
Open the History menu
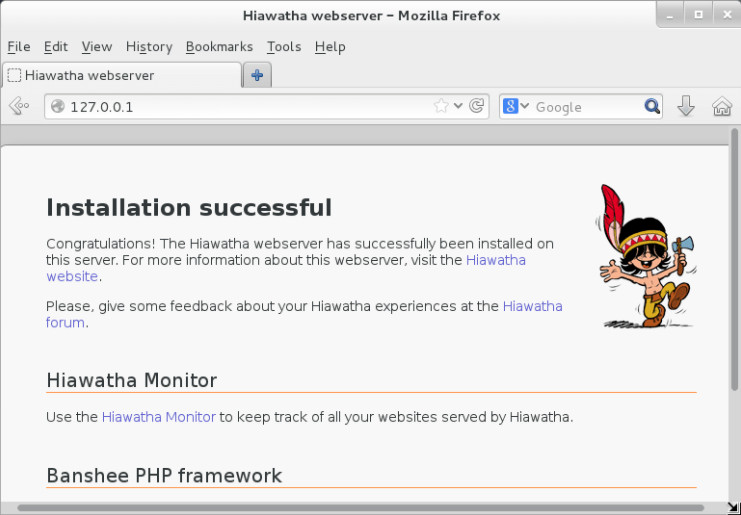(149, 47)
